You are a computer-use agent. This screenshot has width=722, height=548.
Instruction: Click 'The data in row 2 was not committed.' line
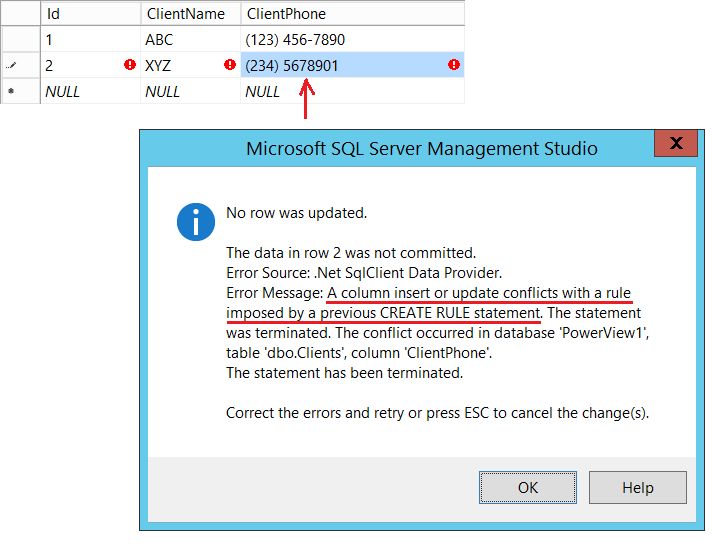click(x=351, y=253)
